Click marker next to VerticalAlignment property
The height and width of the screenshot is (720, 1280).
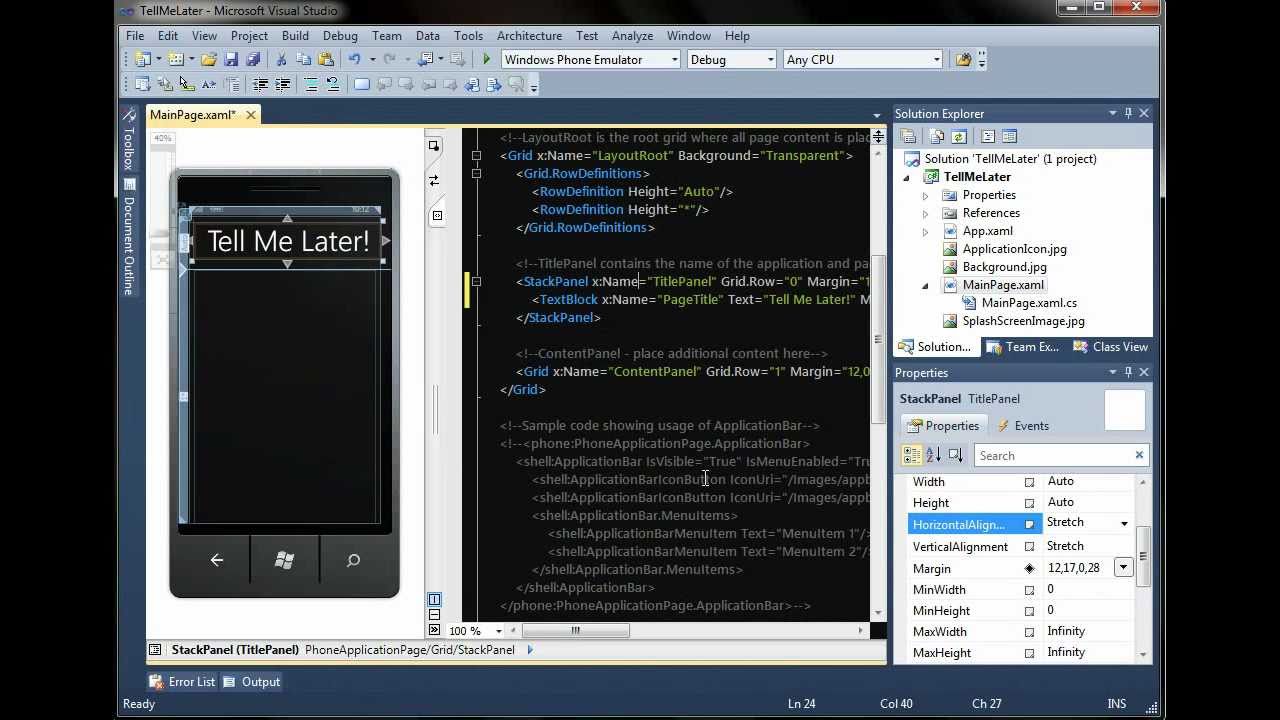tap(1029, 547)
